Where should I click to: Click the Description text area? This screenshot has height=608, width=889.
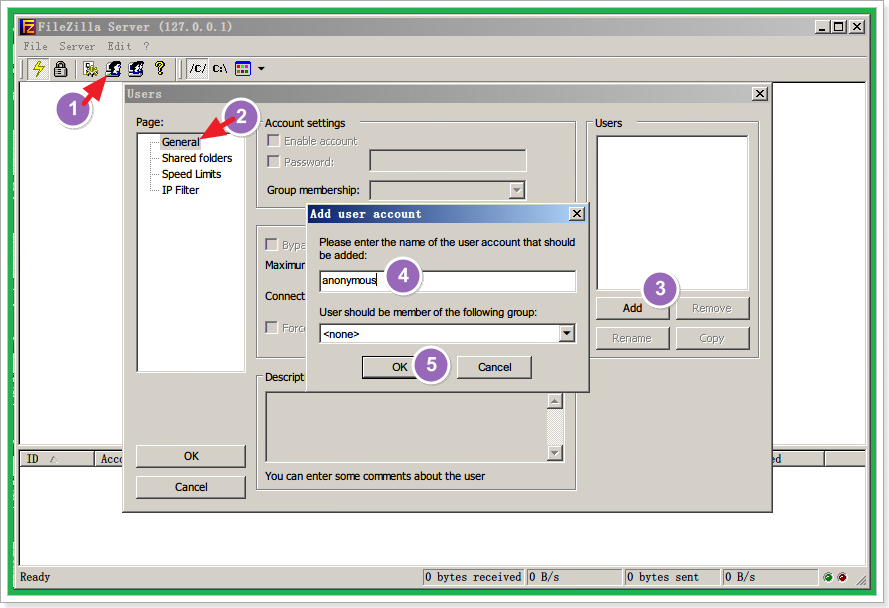[407, 427]
